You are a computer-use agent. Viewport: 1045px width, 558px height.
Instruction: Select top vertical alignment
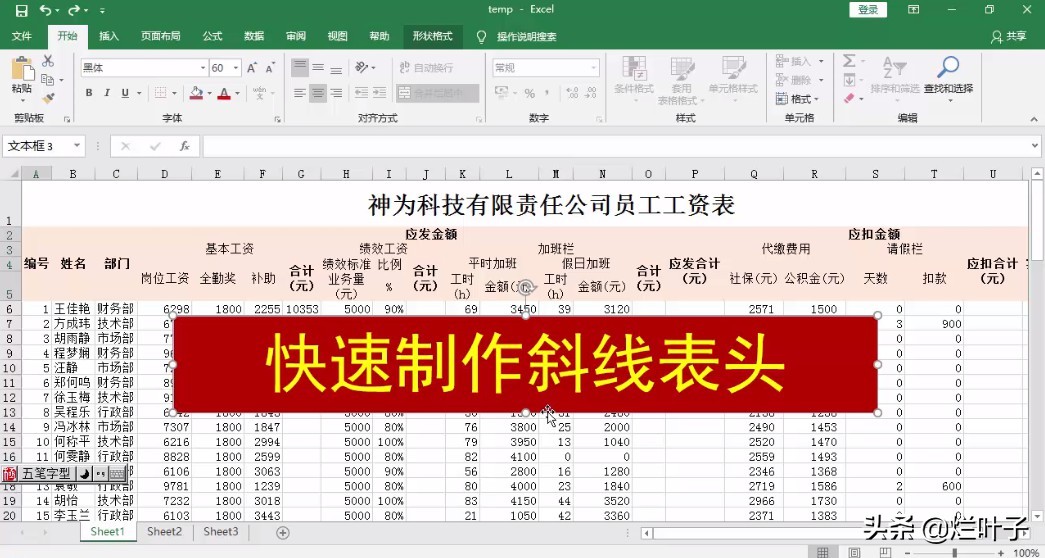pyautogui.click(x=300, y=67)
